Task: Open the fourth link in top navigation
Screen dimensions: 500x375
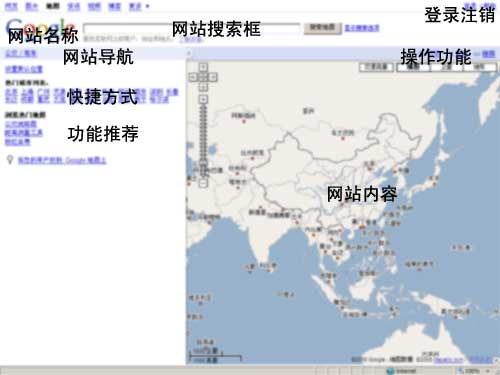Action: pos(74,6)
